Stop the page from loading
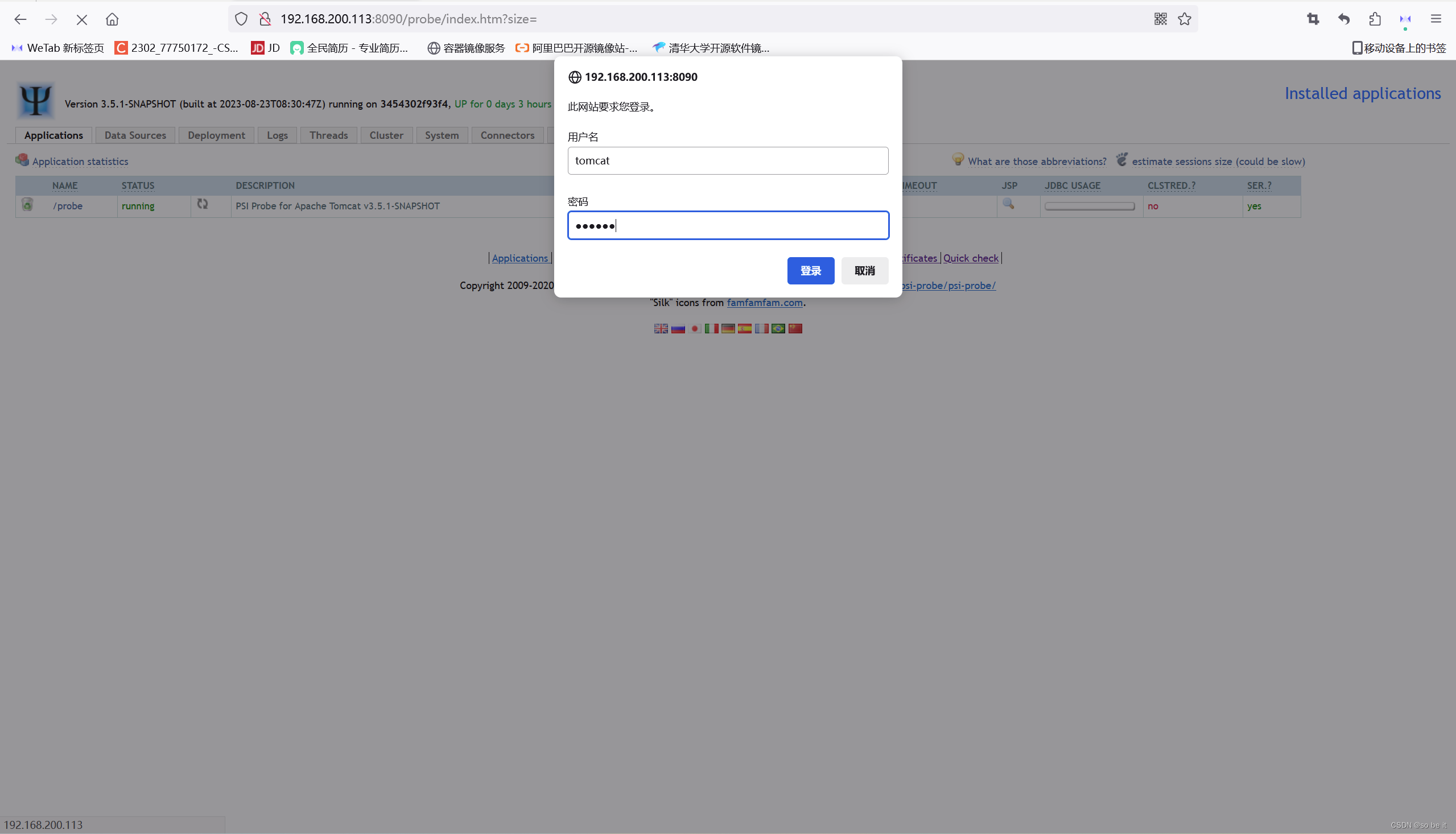Viewport: 1456px width, 834px height. (82, 19)
